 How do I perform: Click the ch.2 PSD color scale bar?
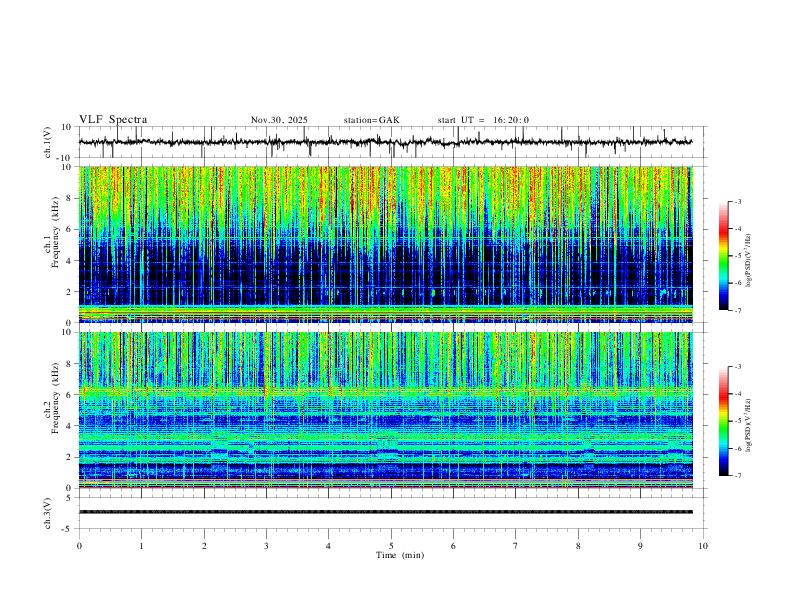[723, 421]
